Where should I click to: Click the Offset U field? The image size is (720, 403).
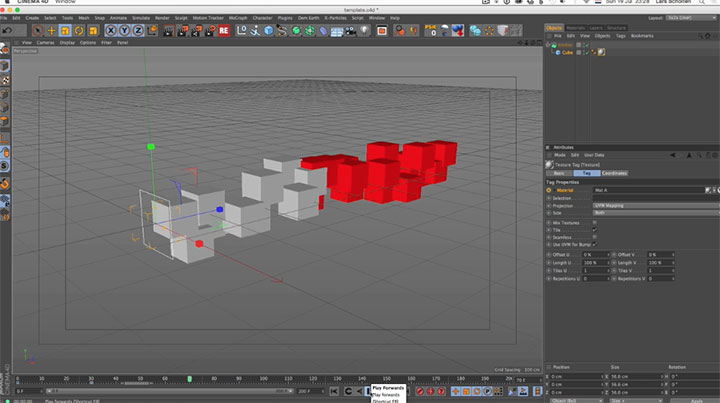594,255
